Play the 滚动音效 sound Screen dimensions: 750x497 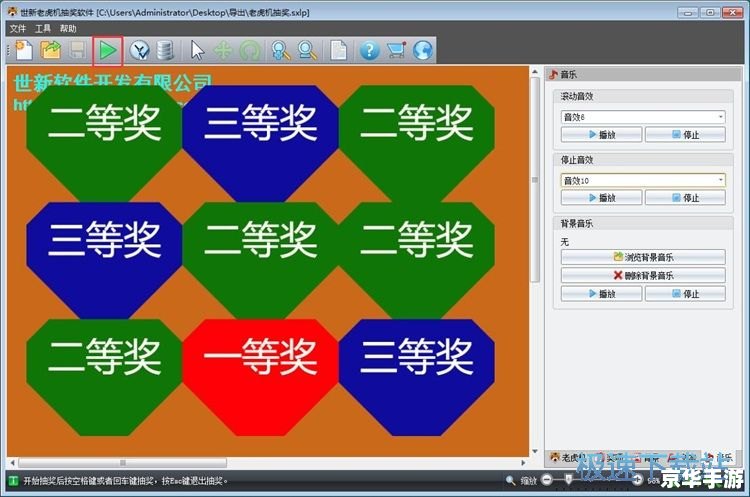[x=602, y=134]
